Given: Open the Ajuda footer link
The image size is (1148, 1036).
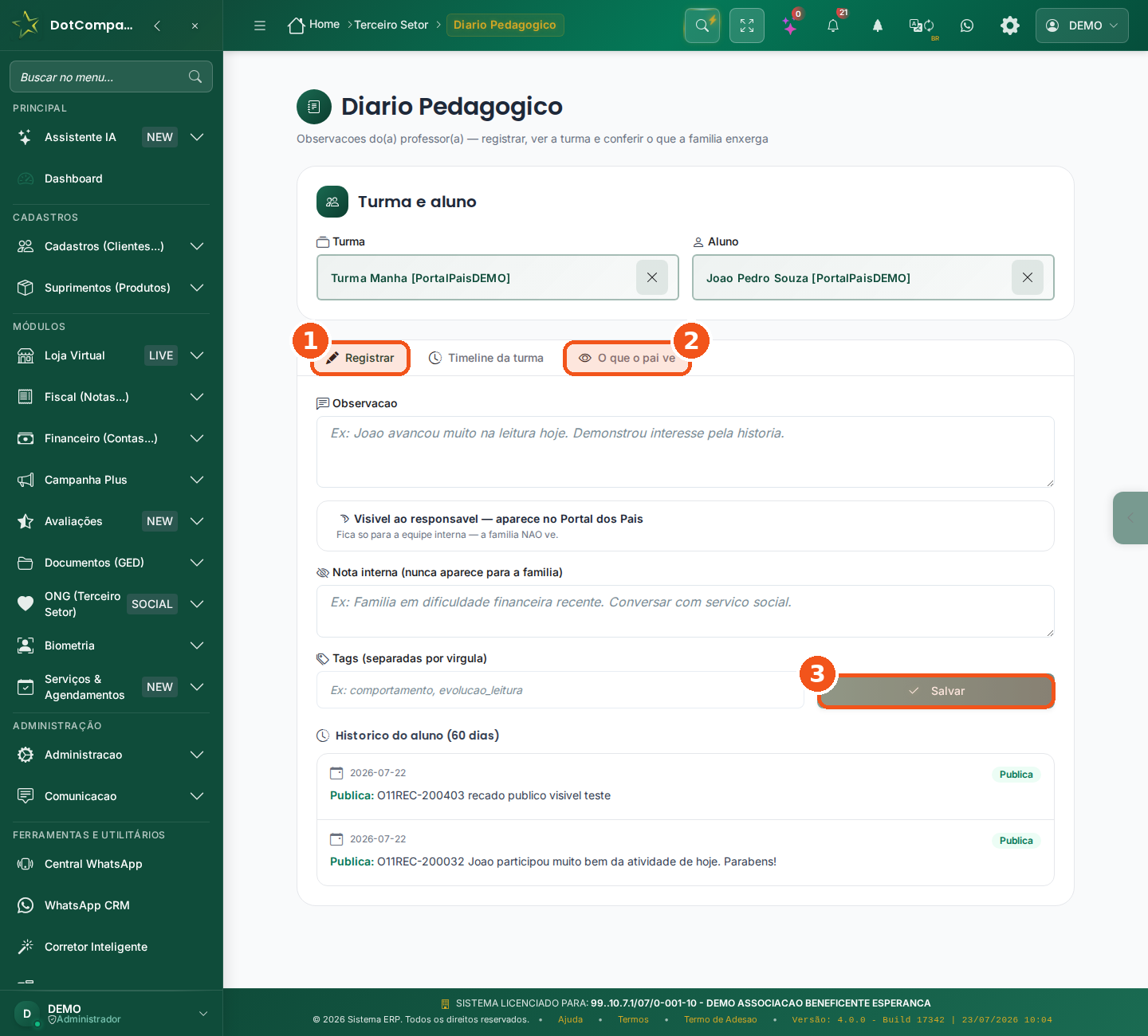Looking at the screenshot, I should point(570,1020).
